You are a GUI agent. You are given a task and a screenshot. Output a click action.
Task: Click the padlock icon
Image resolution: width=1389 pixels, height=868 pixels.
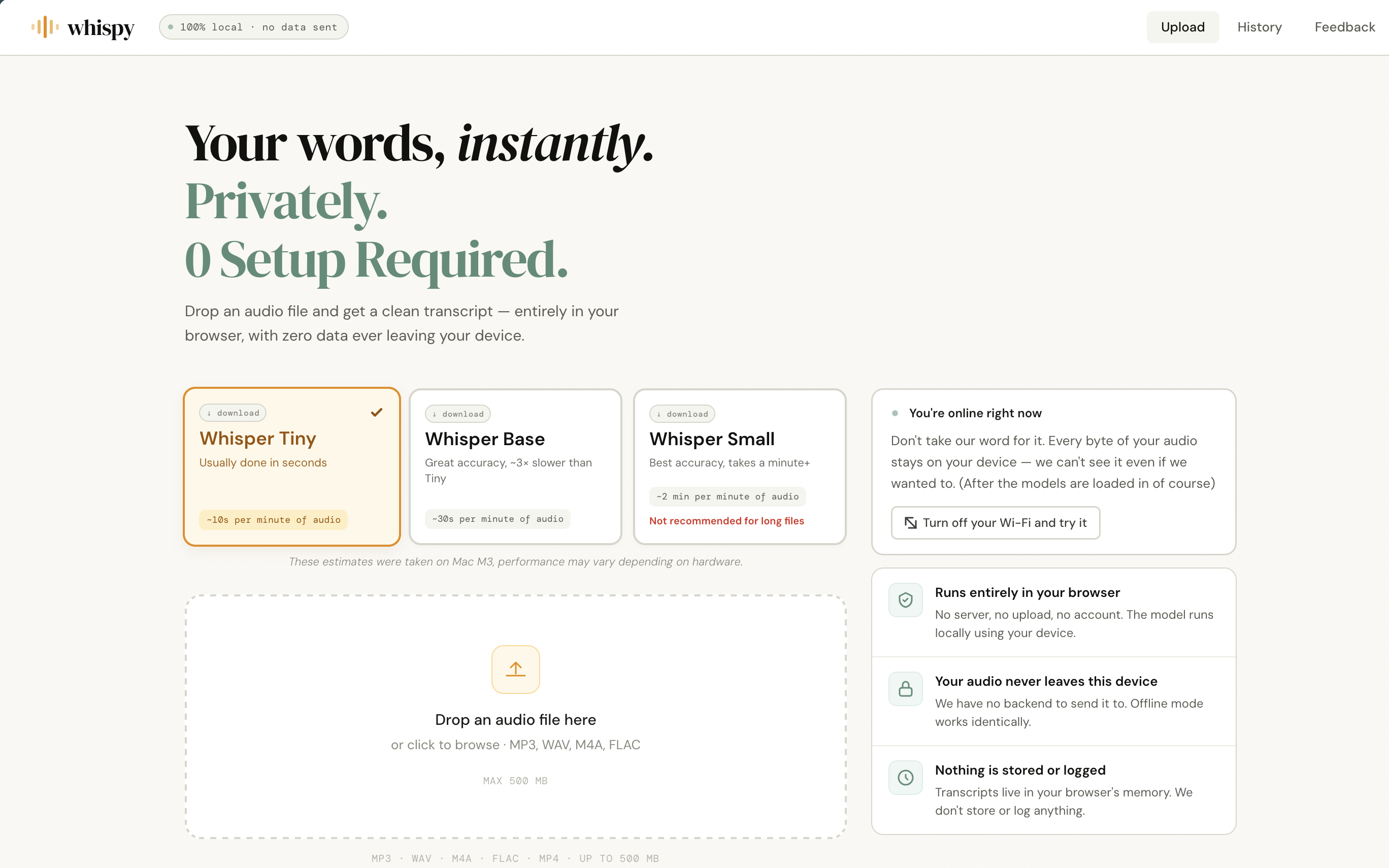click(x=906, y=689)
